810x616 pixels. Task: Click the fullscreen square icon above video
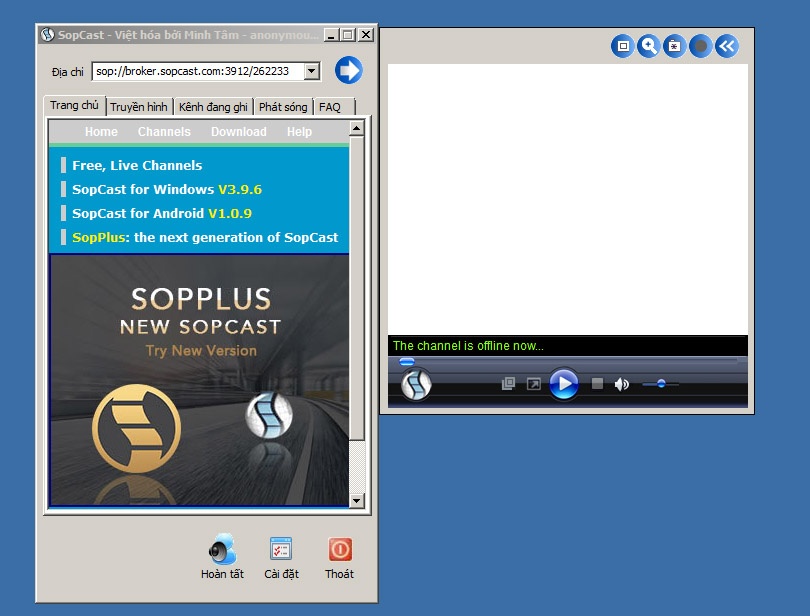(623, 46)
